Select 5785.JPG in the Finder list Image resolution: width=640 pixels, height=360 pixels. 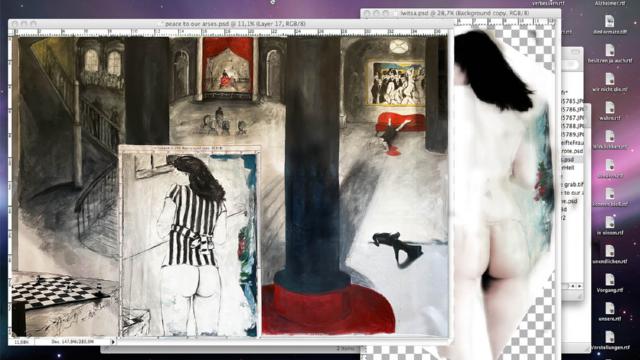[573, 101]
